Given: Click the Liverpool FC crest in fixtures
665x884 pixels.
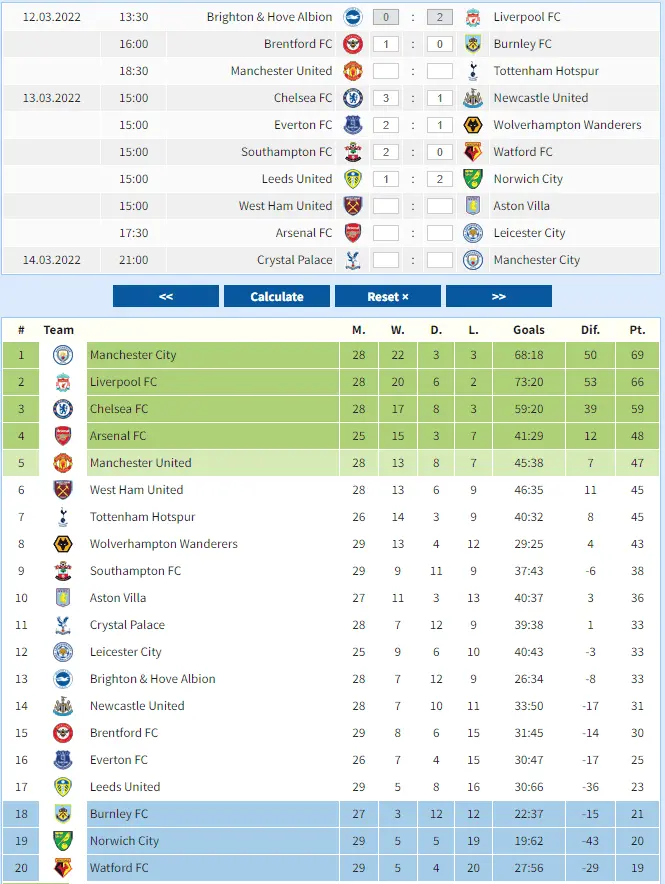Looking at the screenshot, I should (473, 17).
